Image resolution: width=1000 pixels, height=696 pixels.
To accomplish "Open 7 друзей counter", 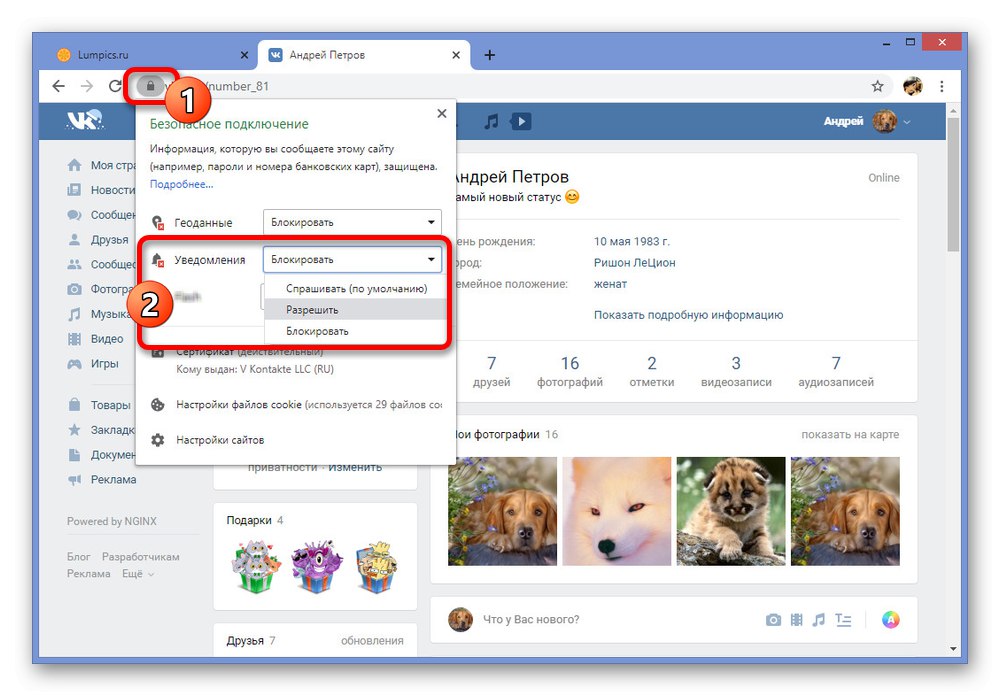I will [492, 372].
